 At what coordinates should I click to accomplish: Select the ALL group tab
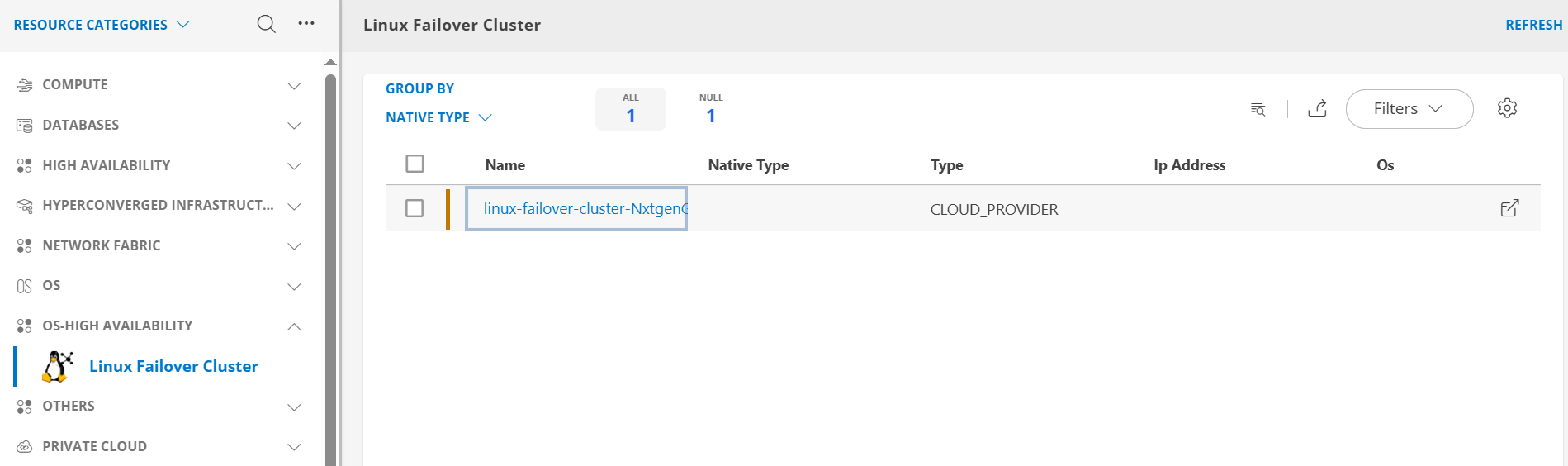point(630,109)
